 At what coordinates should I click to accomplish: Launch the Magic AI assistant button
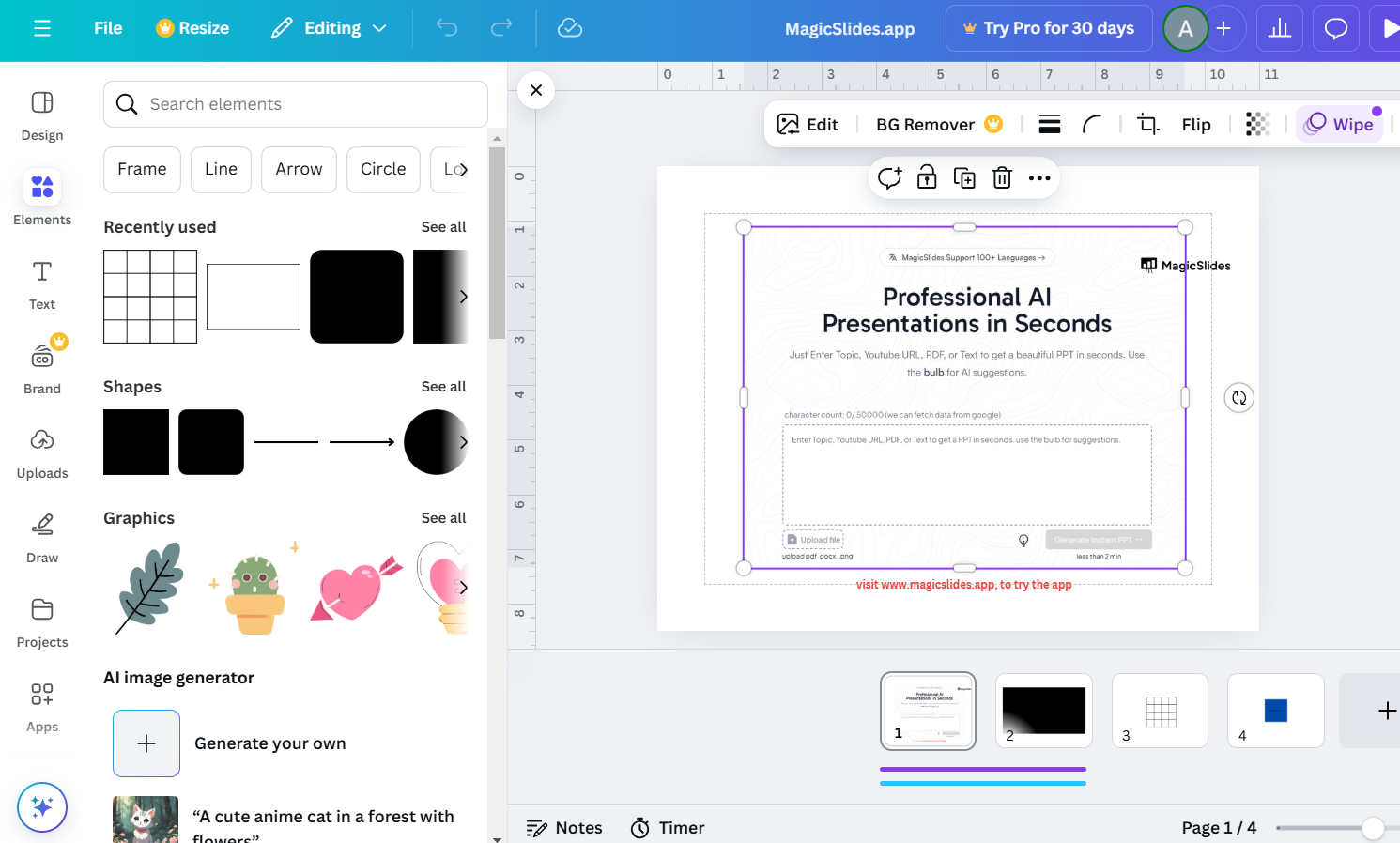point(42,807)
